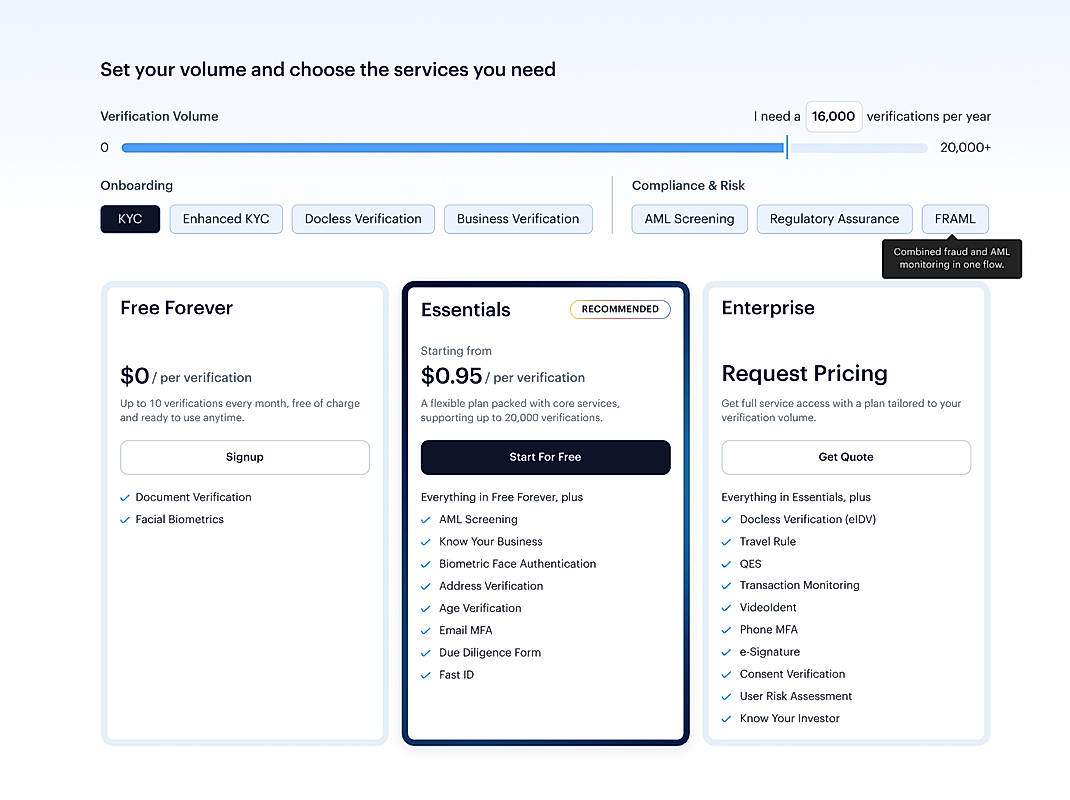Viewport: 1070px width, 800px height.
Task: Click checkmark beside Docless Verification (eIDV)
Action: [x=726, y=520]
